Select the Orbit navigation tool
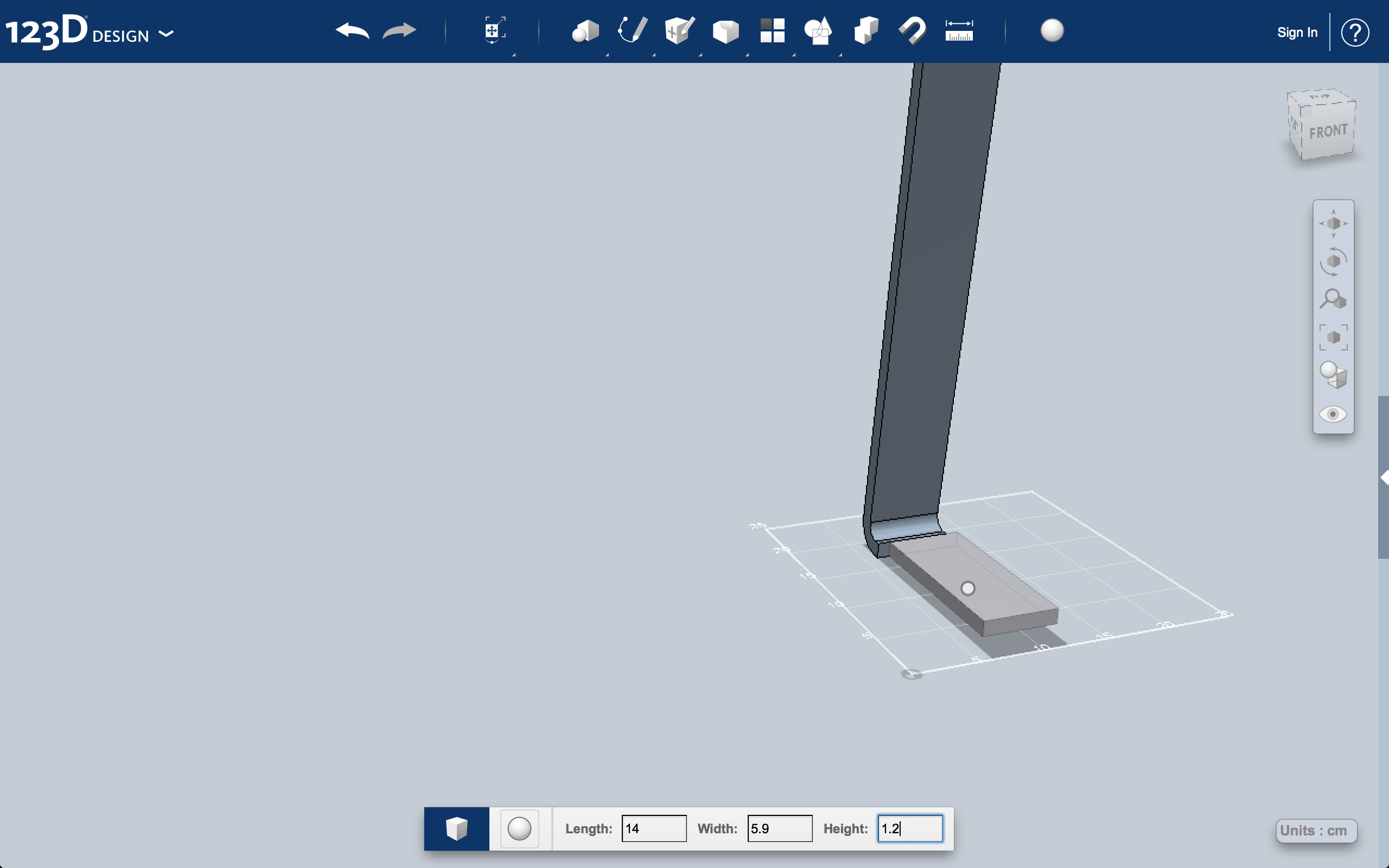1389x868 pixels. pos(1333,261)
